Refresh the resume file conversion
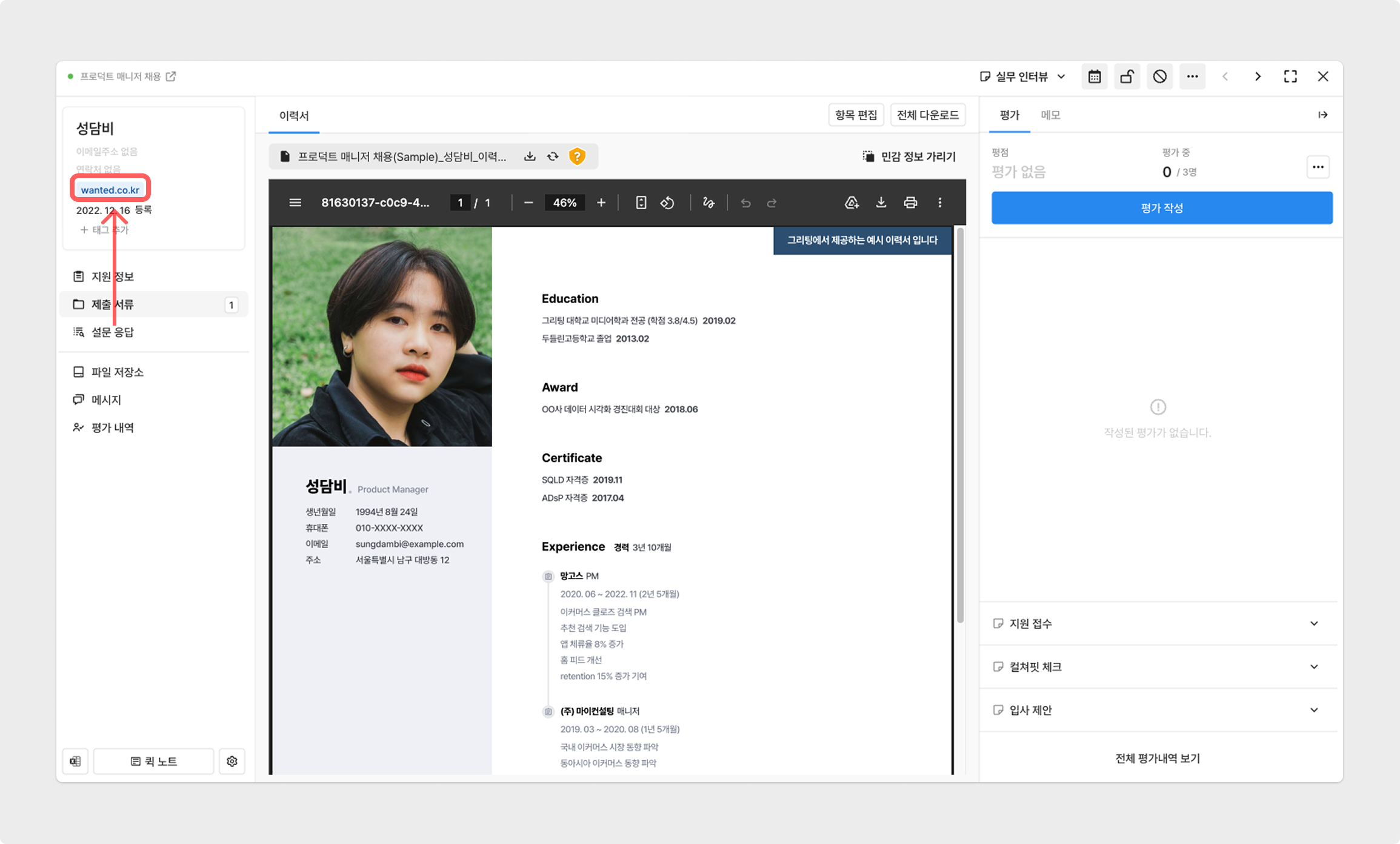Screen dimensions: 1400x844 pos(553,156)
